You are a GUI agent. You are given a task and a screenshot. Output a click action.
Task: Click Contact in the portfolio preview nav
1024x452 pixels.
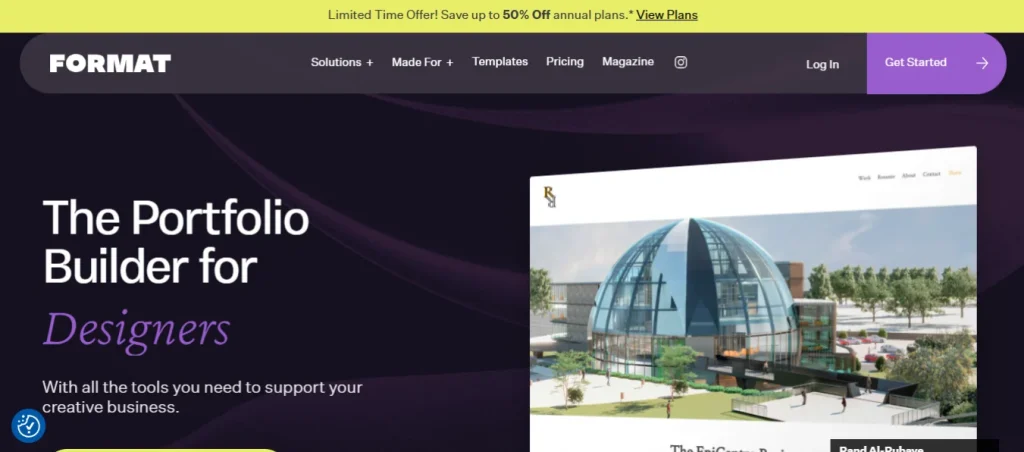[x=931, y=174]
